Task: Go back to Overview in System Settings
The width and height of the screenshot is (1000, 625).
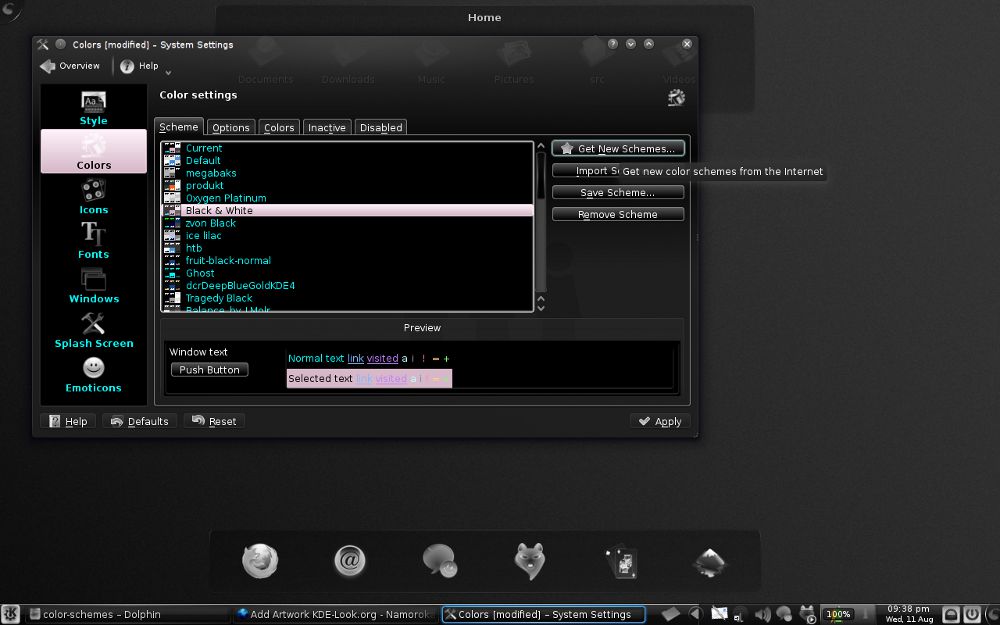Action: pos(70,66)
